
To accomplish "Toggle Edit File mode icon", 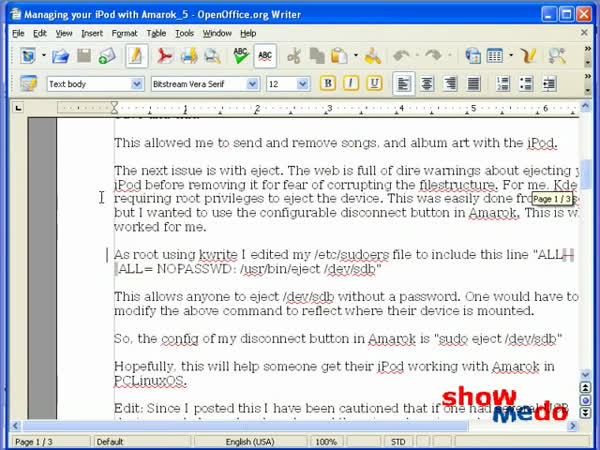I will point(136,56).
